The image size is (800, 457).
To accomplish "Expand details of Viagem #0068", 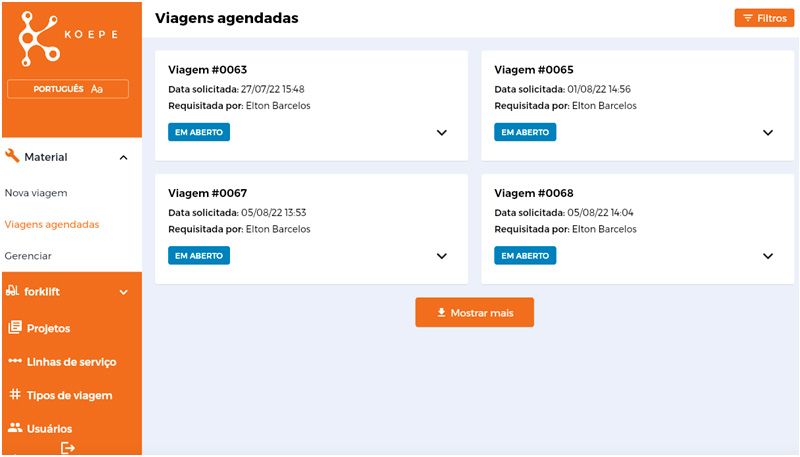I will pos(768,256).
